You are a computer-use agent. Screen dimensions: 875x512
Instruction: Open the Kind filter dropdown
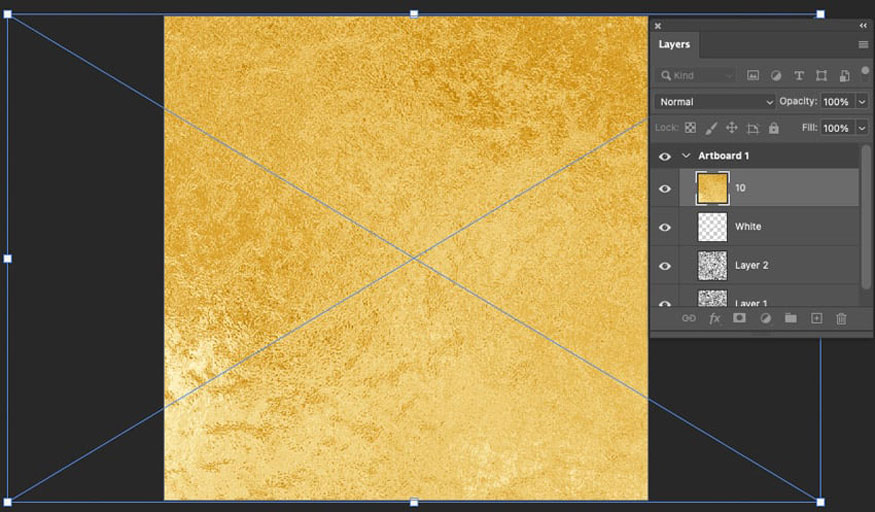click(696, 75)
